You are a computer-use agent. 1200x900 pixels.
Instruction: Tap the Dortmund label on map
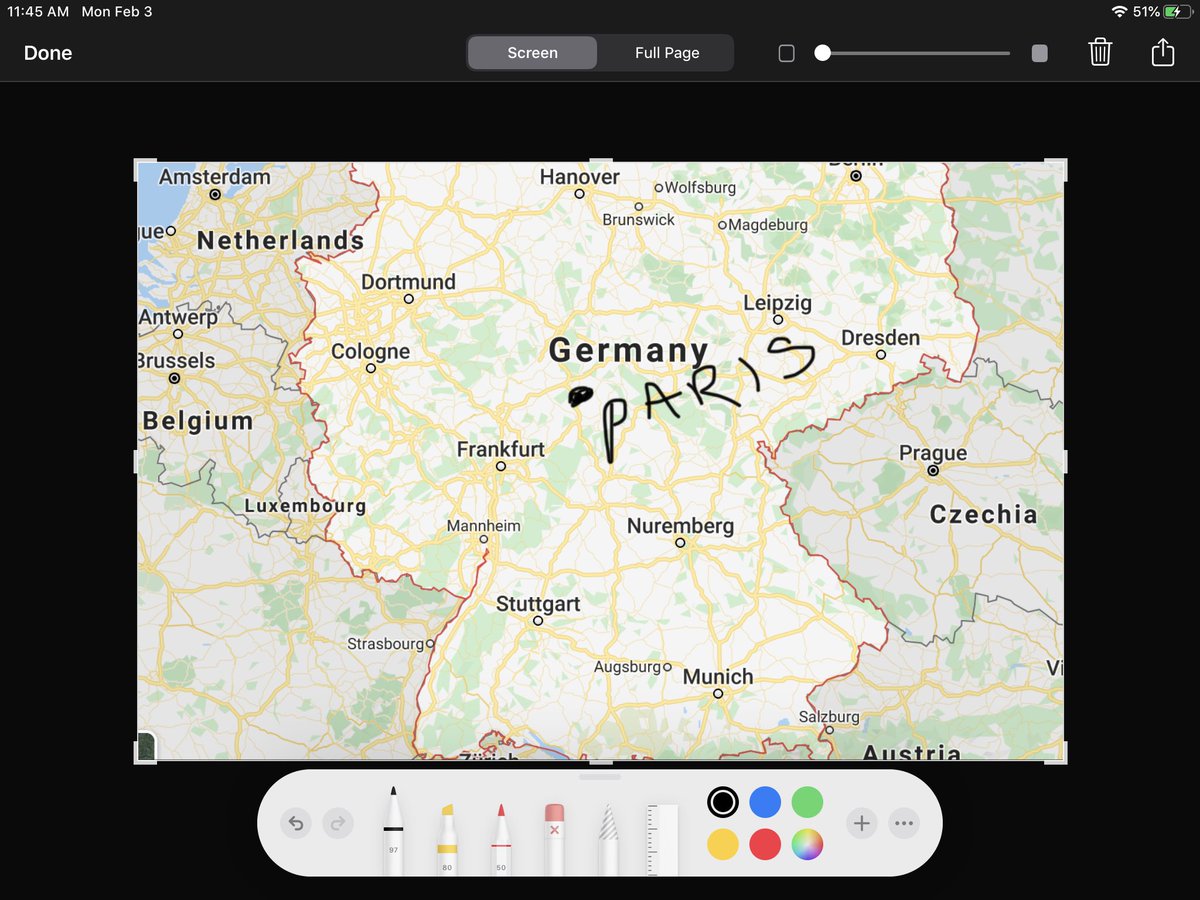click(408, 282)
